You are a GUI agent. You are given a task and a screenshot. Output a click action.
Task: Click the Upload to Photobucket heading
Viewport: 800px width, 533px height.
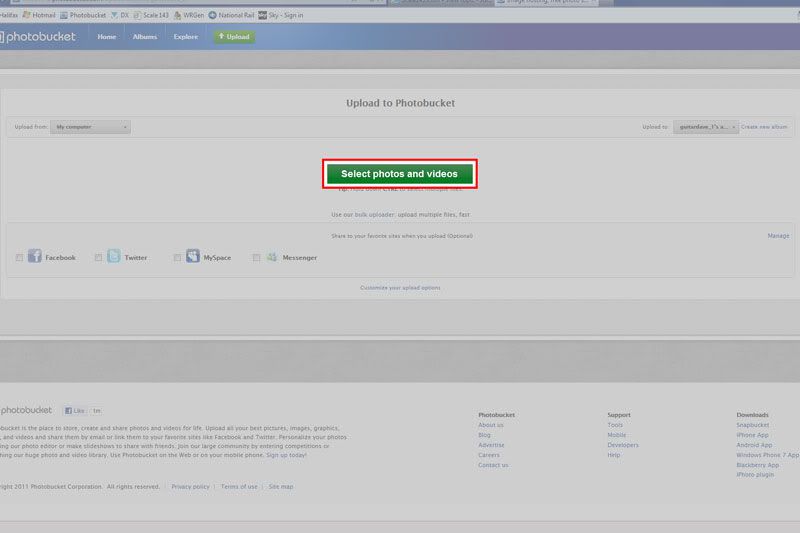click(401, 103)
